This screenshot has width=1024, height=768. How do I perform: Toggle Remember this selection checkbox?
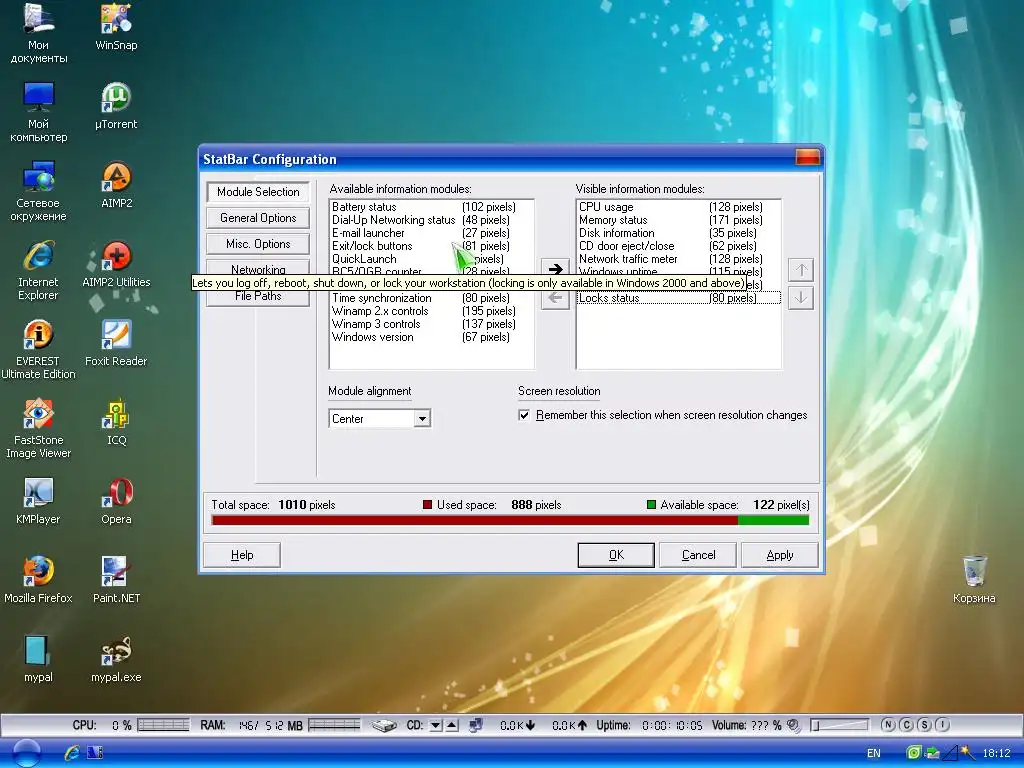[x=524, y=415]
